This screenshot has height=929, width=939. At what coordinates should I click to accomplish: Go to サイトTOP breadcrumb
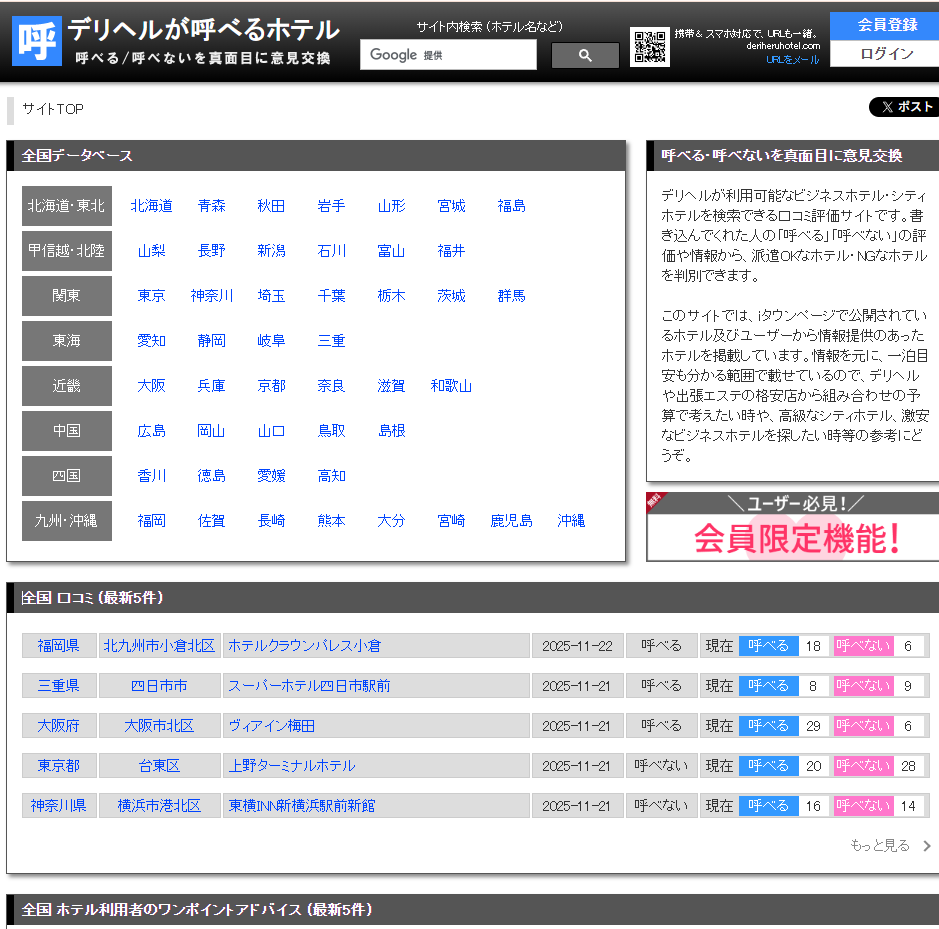(53, 109)
